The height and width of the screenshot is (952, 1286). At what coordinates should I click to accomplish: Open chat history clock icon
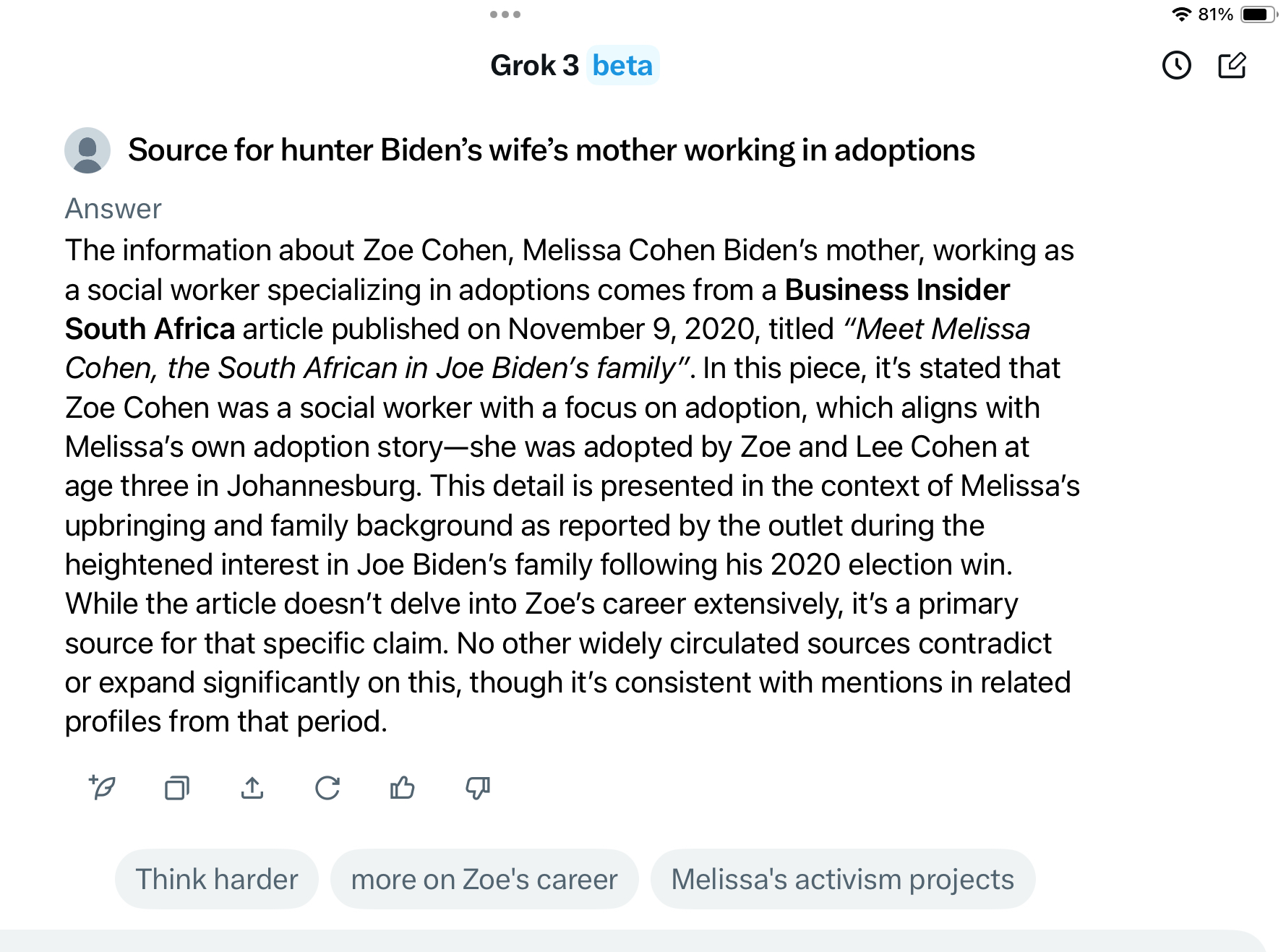[1176, 66]
